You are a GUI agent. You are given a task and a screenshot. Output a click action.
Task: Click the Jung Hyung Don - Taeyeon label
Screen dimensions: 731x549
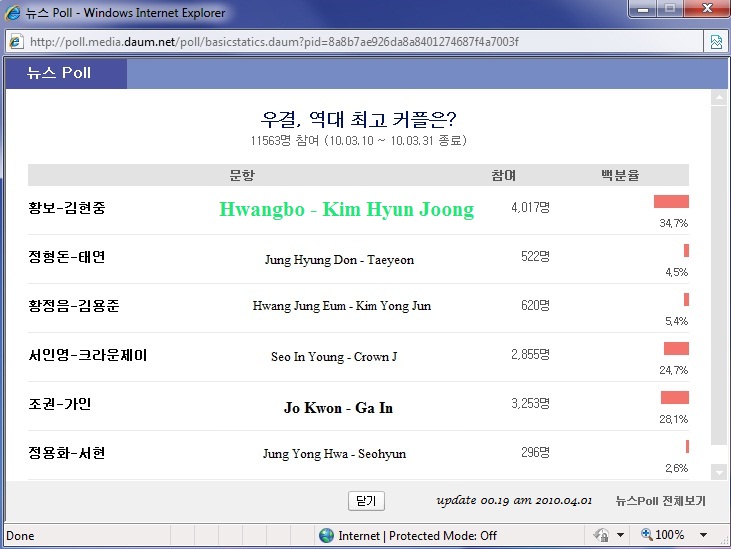pyautogui.click(x=339, y=260)
